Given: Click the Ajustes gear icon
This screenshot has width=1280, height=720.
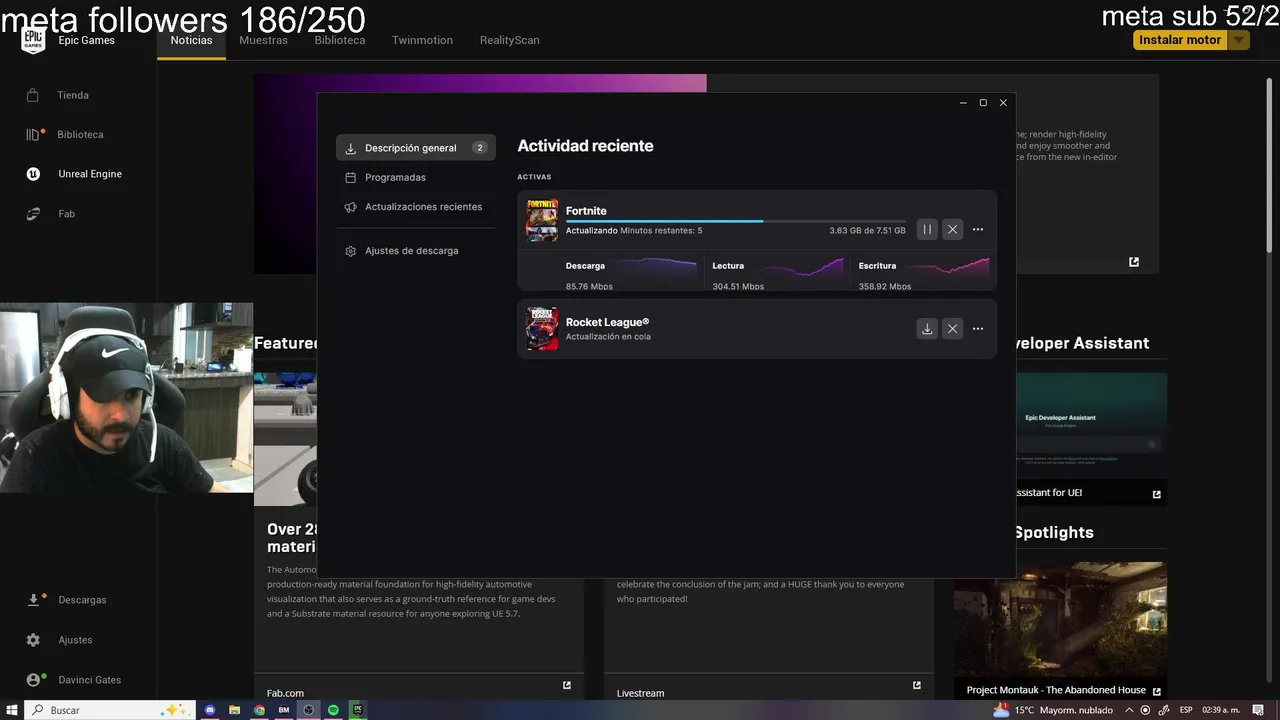Looking at the screenshot, I should click(33, 640).
